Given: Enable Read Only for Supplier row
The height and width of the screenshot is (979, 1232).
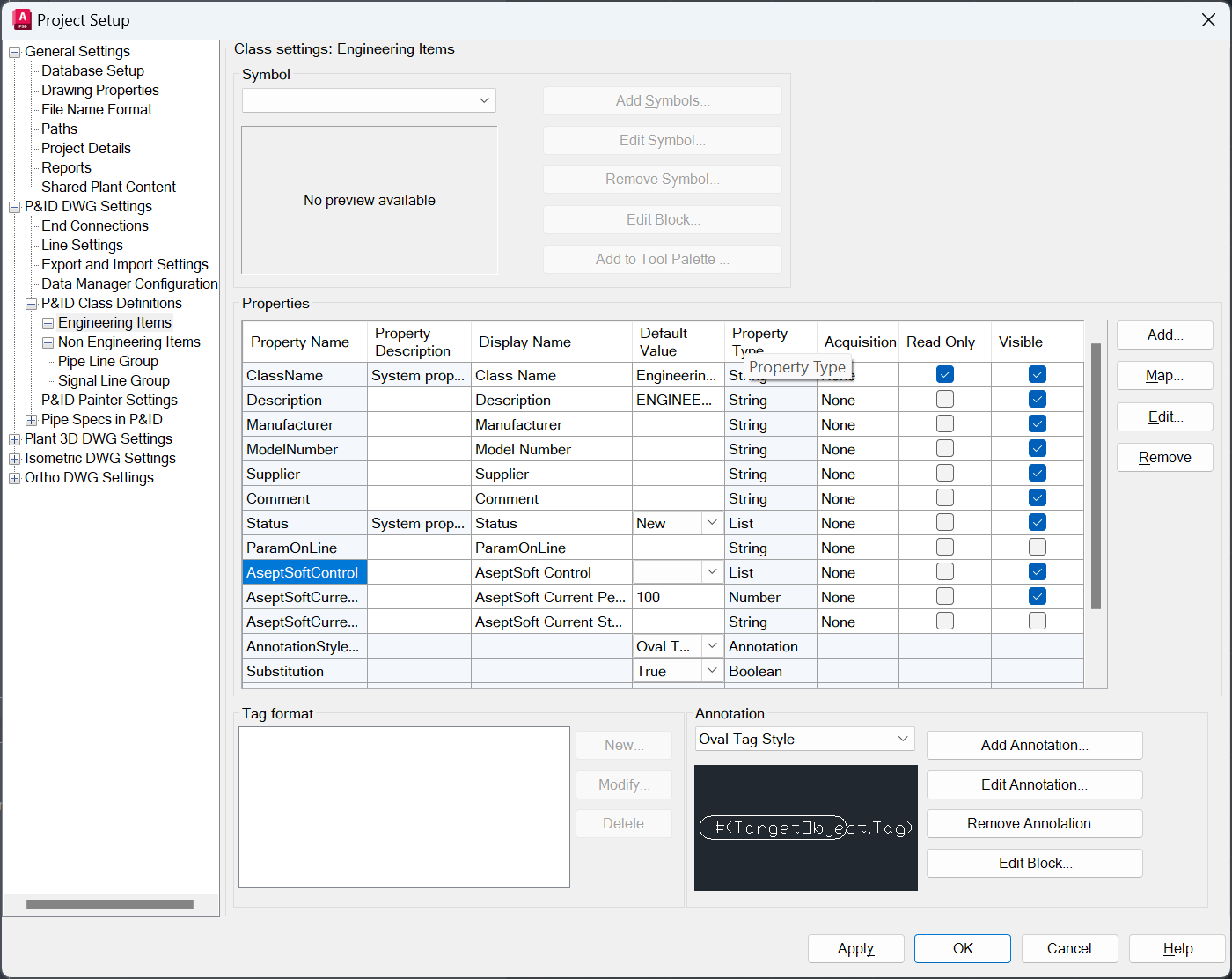Looking at the screenshot, I should click(945, 473).
